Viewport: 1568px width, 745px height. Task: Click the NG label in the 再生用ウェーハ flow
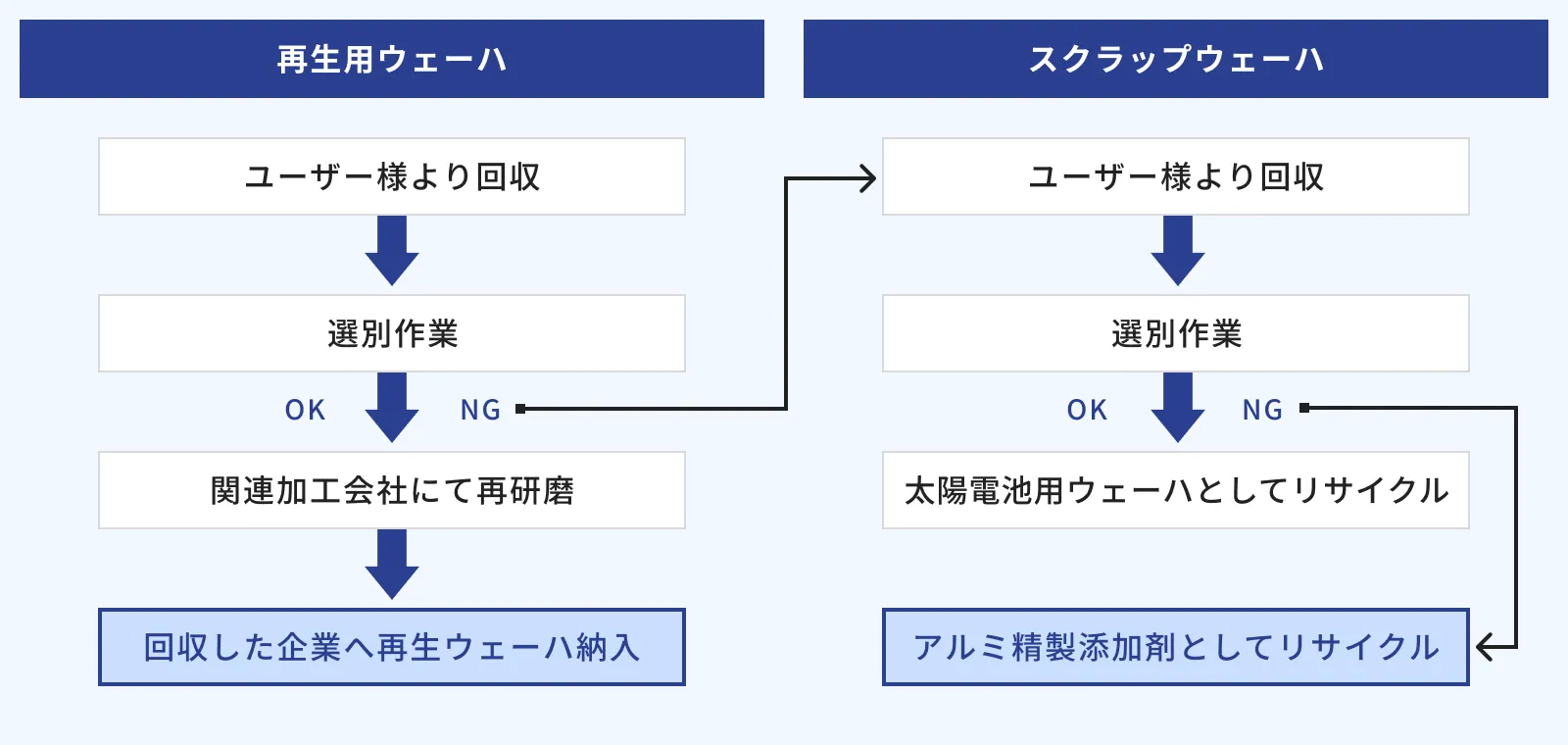[x=480, y=410]
